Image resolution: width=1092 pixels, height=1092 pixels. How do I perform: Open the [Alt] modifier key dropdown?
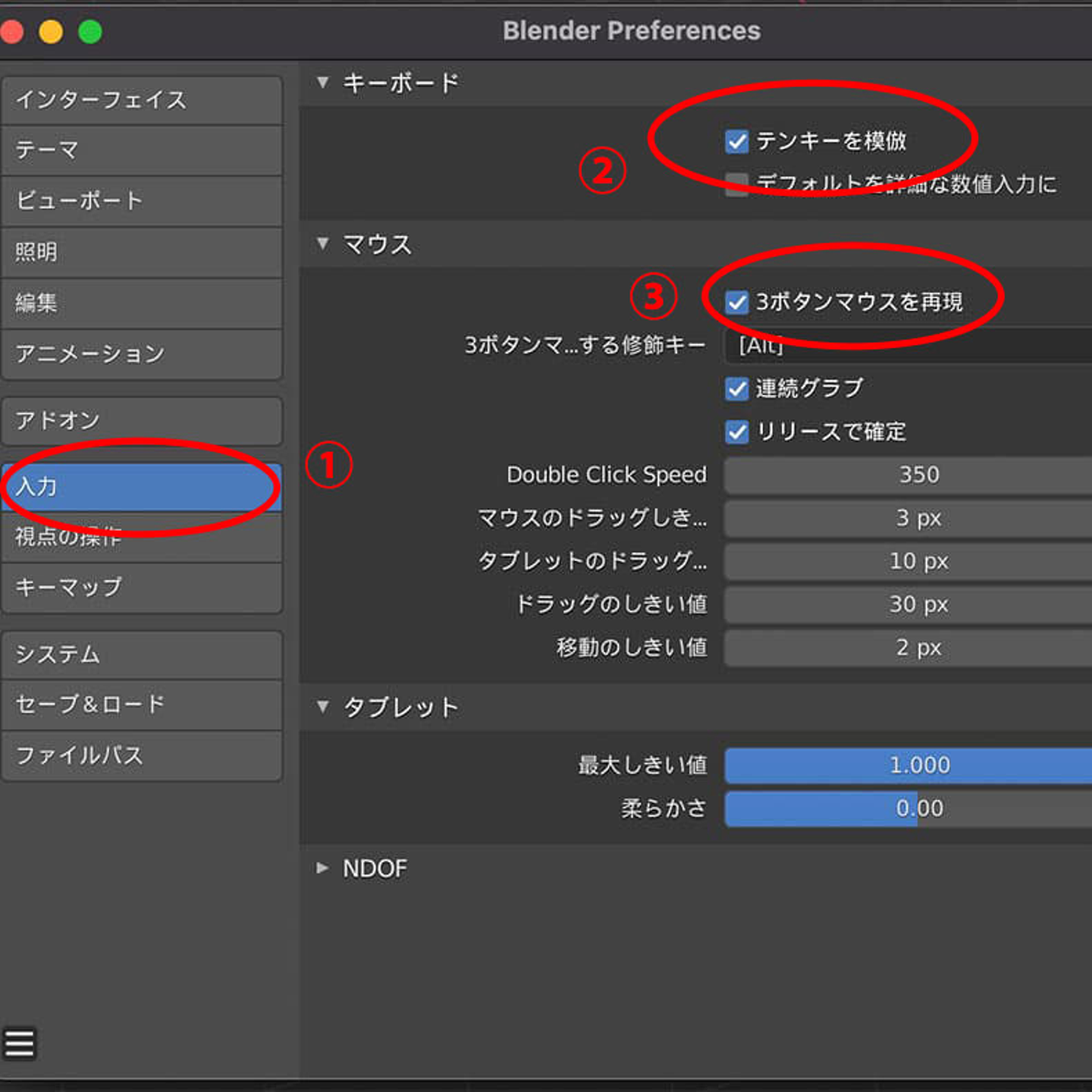click(x=908, y=346)
